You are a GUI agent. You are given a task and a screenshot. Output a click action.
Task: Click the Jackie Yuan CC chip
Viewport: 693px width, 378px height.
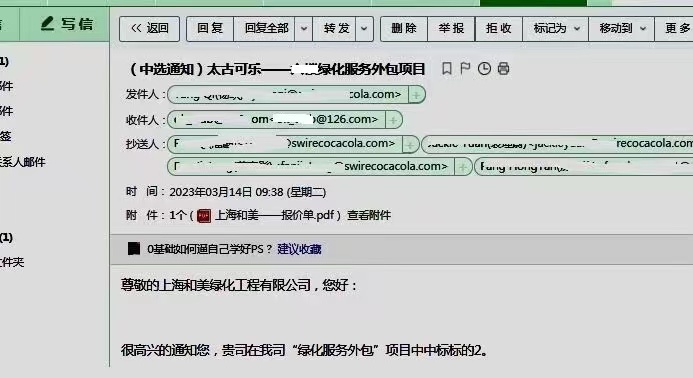click(x=558, y=144)
